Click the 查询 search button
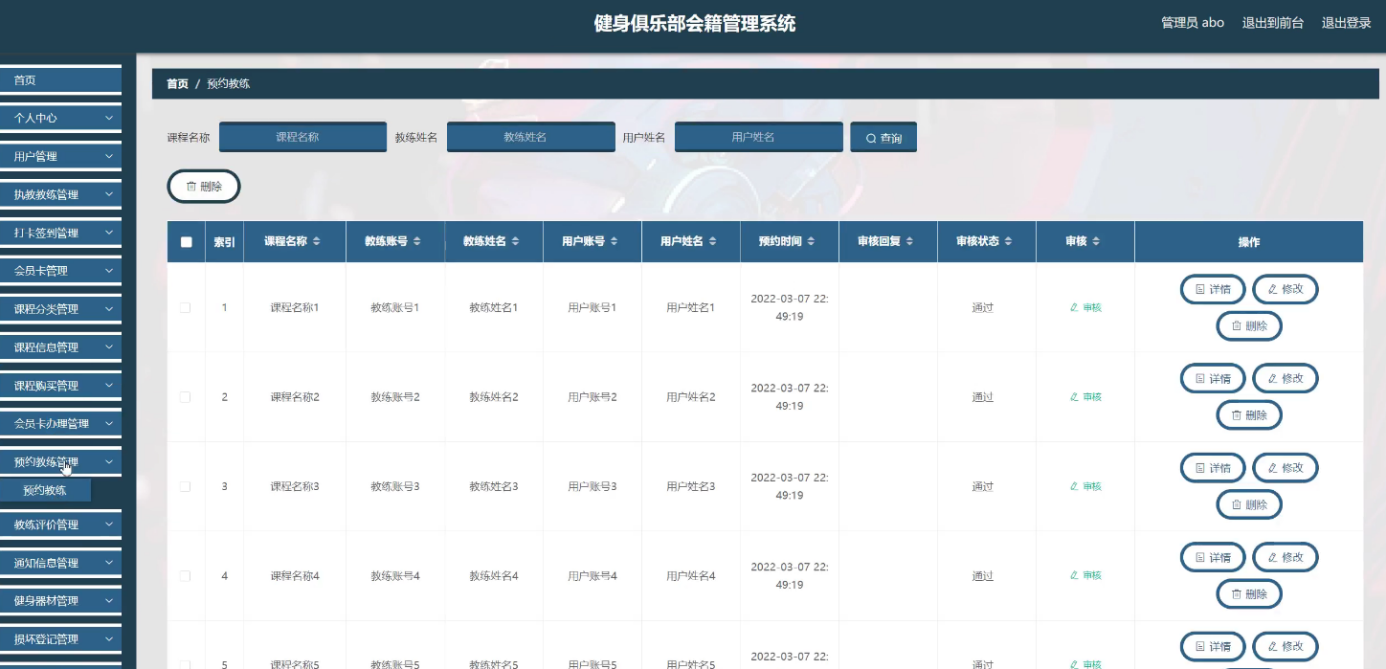This screenshot has width=1386, height=669. point(884,138)
